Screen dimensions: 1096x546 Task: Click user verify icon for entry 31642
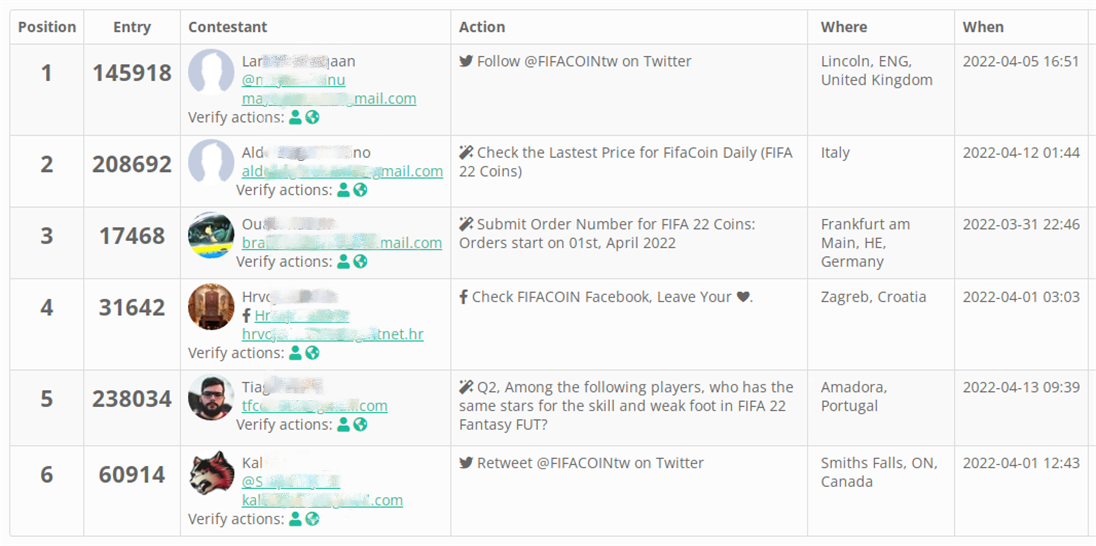point(295,353)
